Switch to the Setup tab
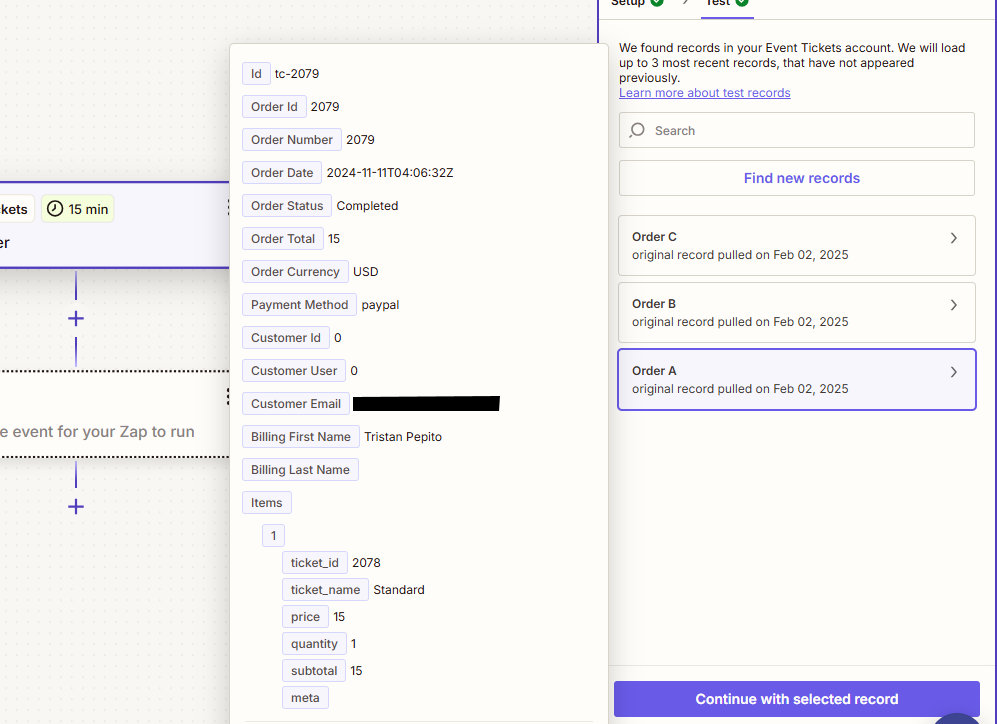 pyautogui.click(x=631, y=4)
